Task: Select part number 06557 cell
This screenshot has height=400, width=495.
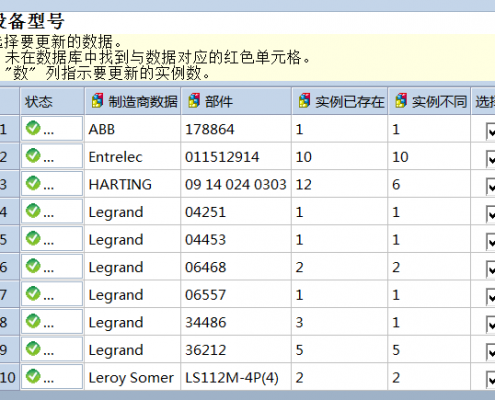Action: [236, 294]
